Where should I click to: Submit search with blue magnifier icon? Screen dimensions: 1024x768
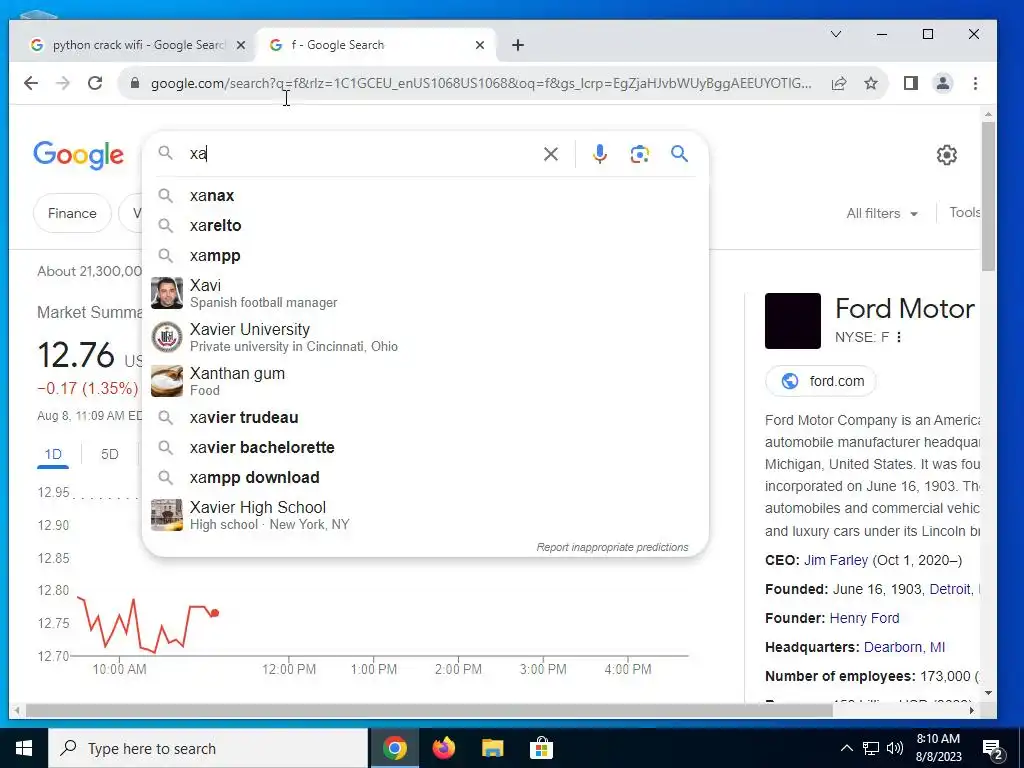click(679, 154)
